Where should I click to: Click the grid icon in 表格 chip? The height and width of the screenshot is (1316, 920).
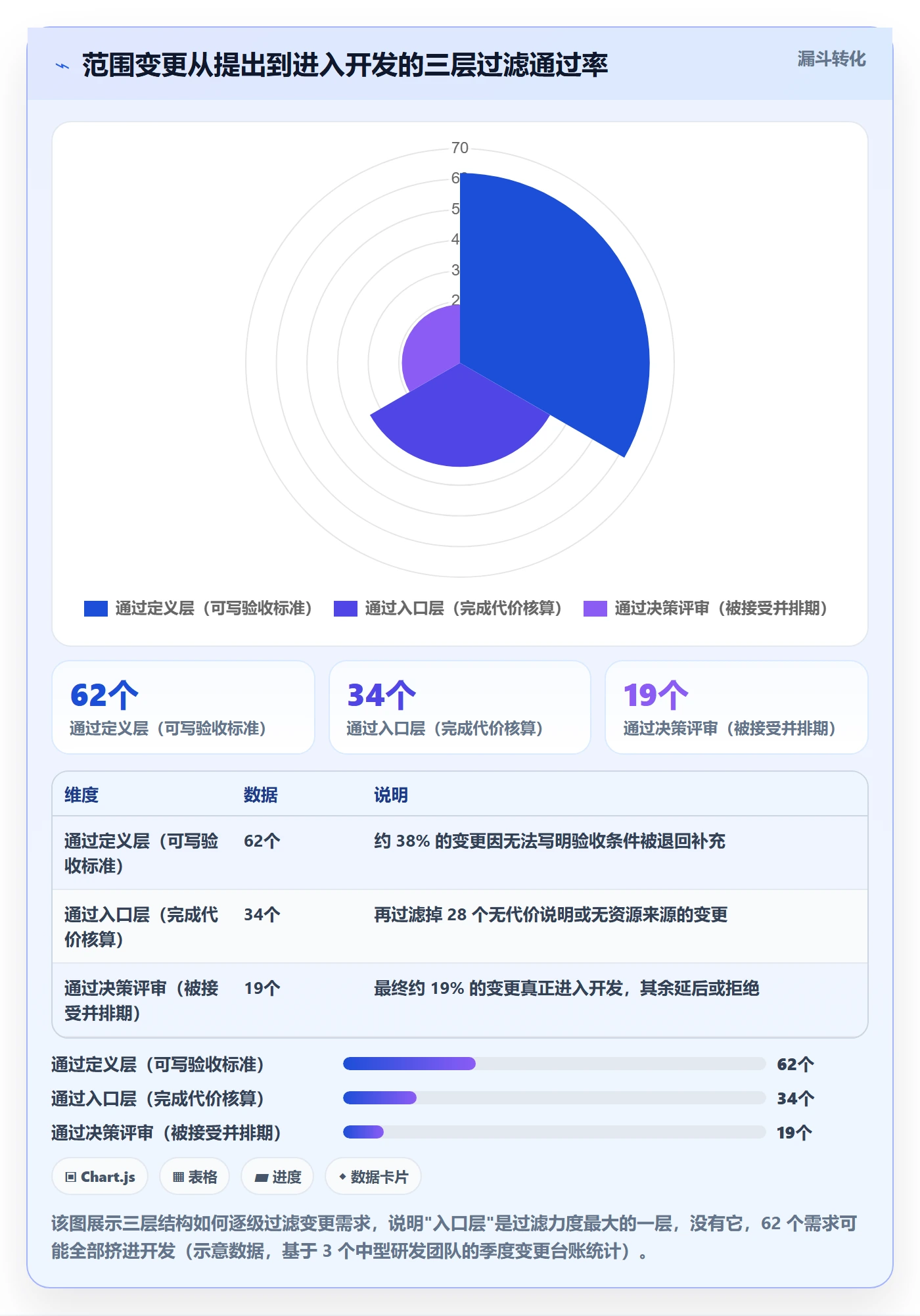pos(178,1177)
